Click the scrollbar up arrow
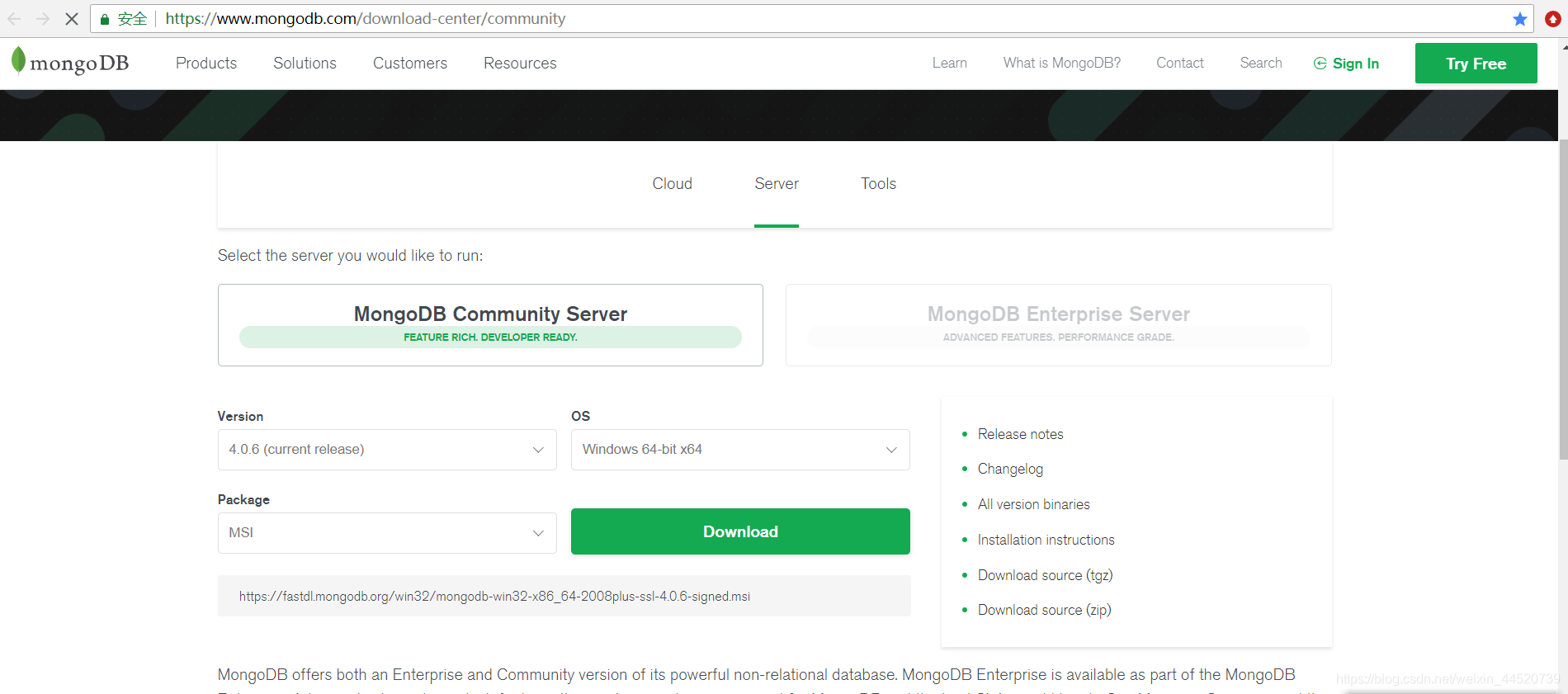 1563,46
